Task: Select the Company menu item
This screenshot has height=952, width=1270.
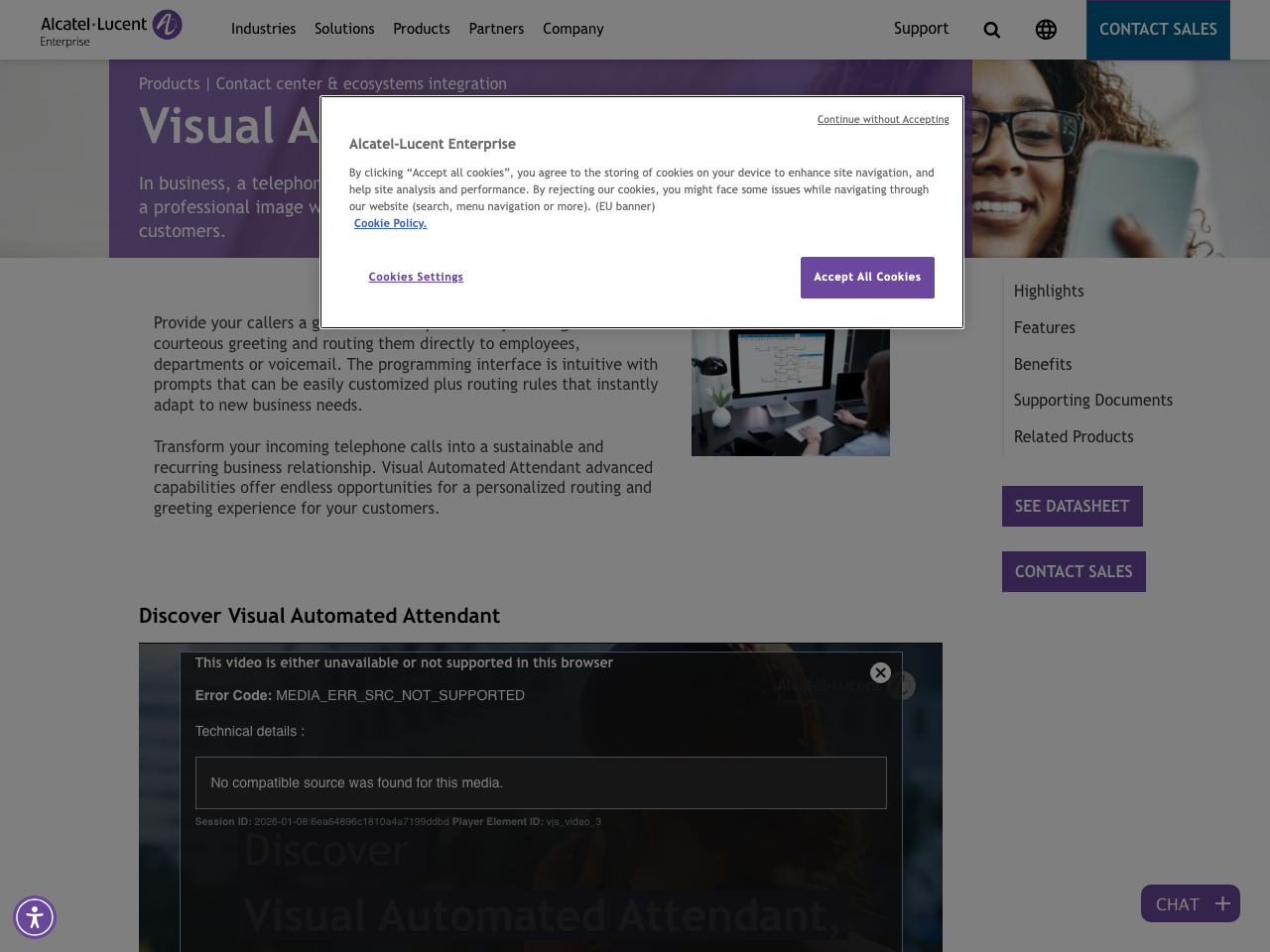Action: click(x=571, y=27)
